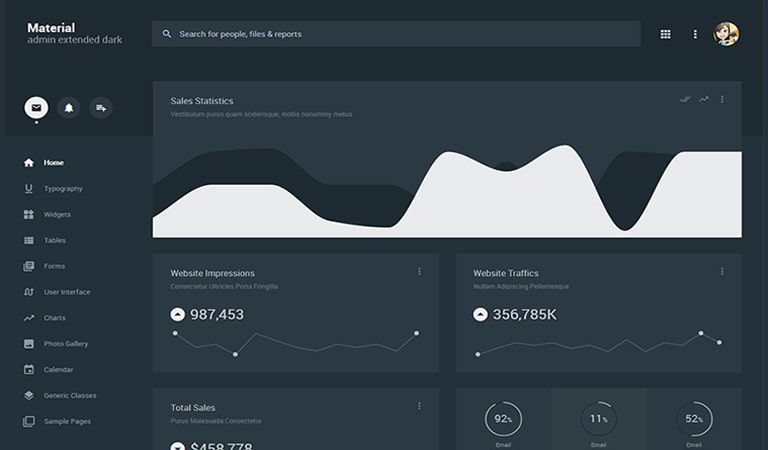Click the Total Sales heading

point(193,407)
